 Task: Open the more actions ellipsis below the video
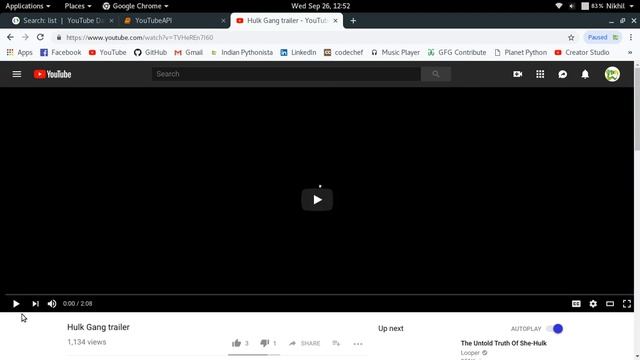pyautogui.click(x=358, y=344)
